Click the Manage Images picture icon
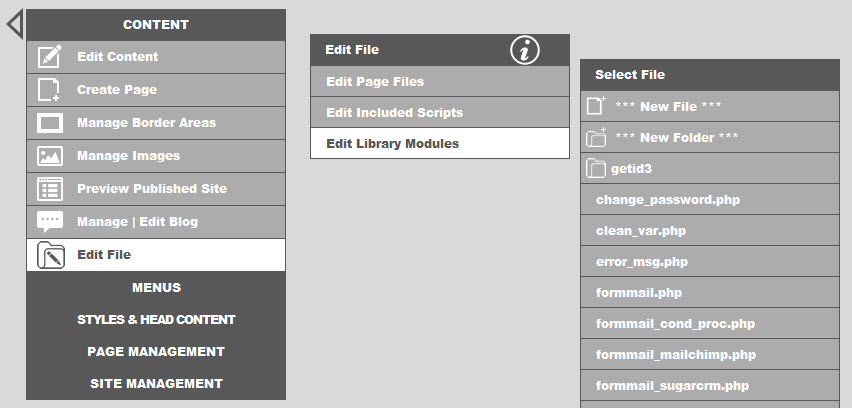Image resolution: width=852 pixels, height=408 pixels. tap(49, 156)
